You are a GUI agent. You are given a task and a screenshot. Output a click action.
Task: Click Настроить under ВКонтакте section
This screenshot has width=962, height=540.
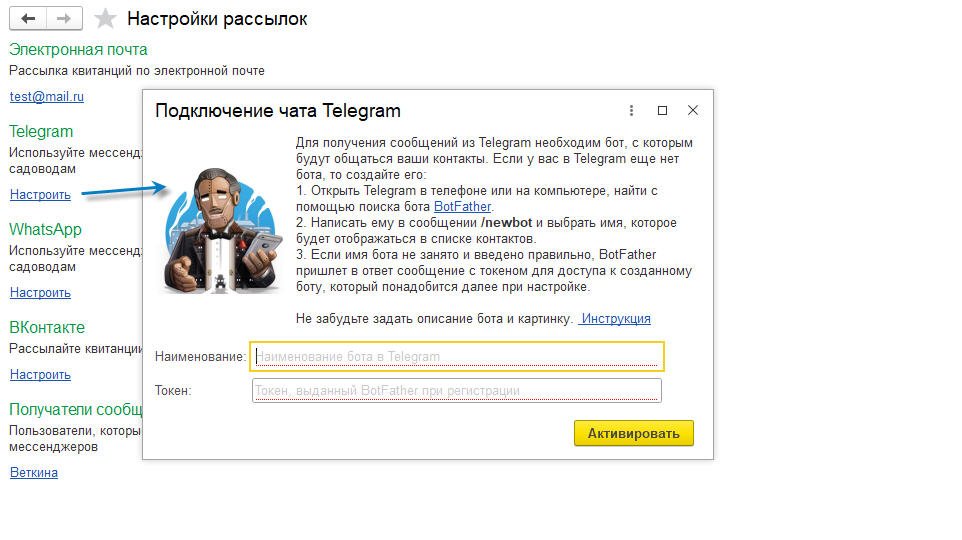point(40,375)
